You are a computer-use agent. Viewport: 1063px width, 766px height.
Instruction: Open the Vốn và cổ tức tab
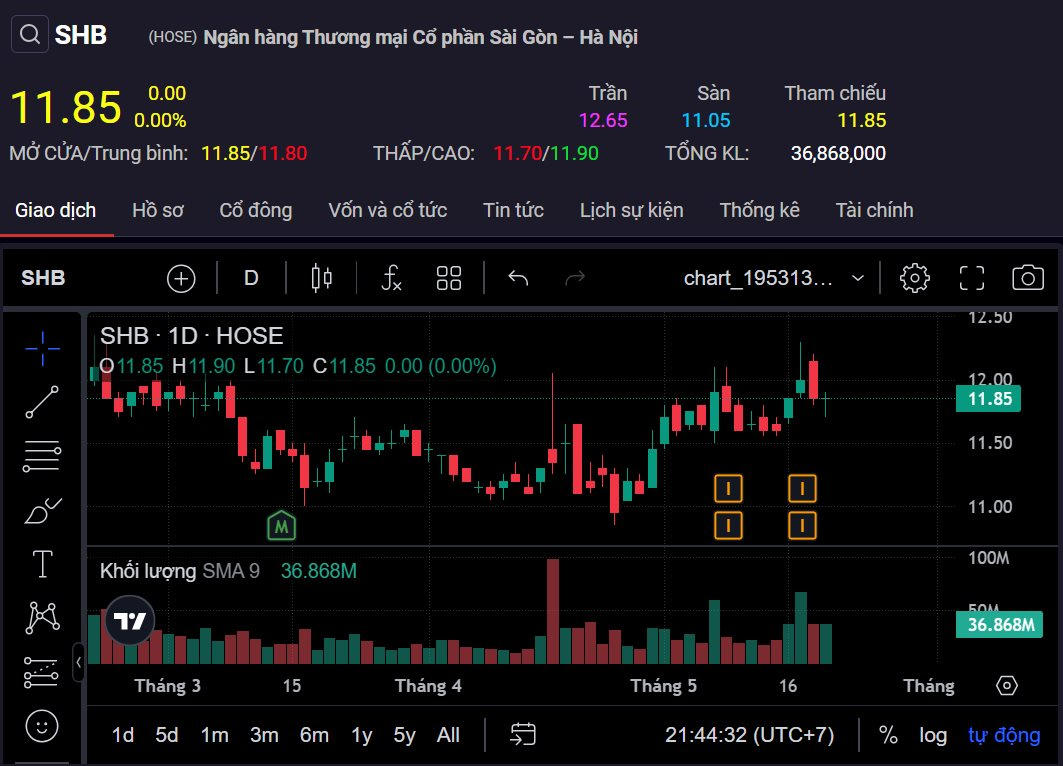388,210
